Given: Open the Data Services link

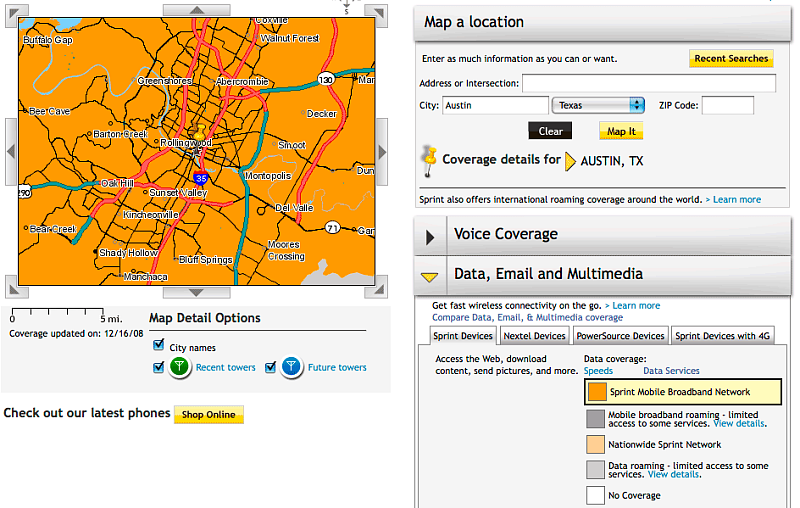Looking at the screenshot, I should pos(671,371).
